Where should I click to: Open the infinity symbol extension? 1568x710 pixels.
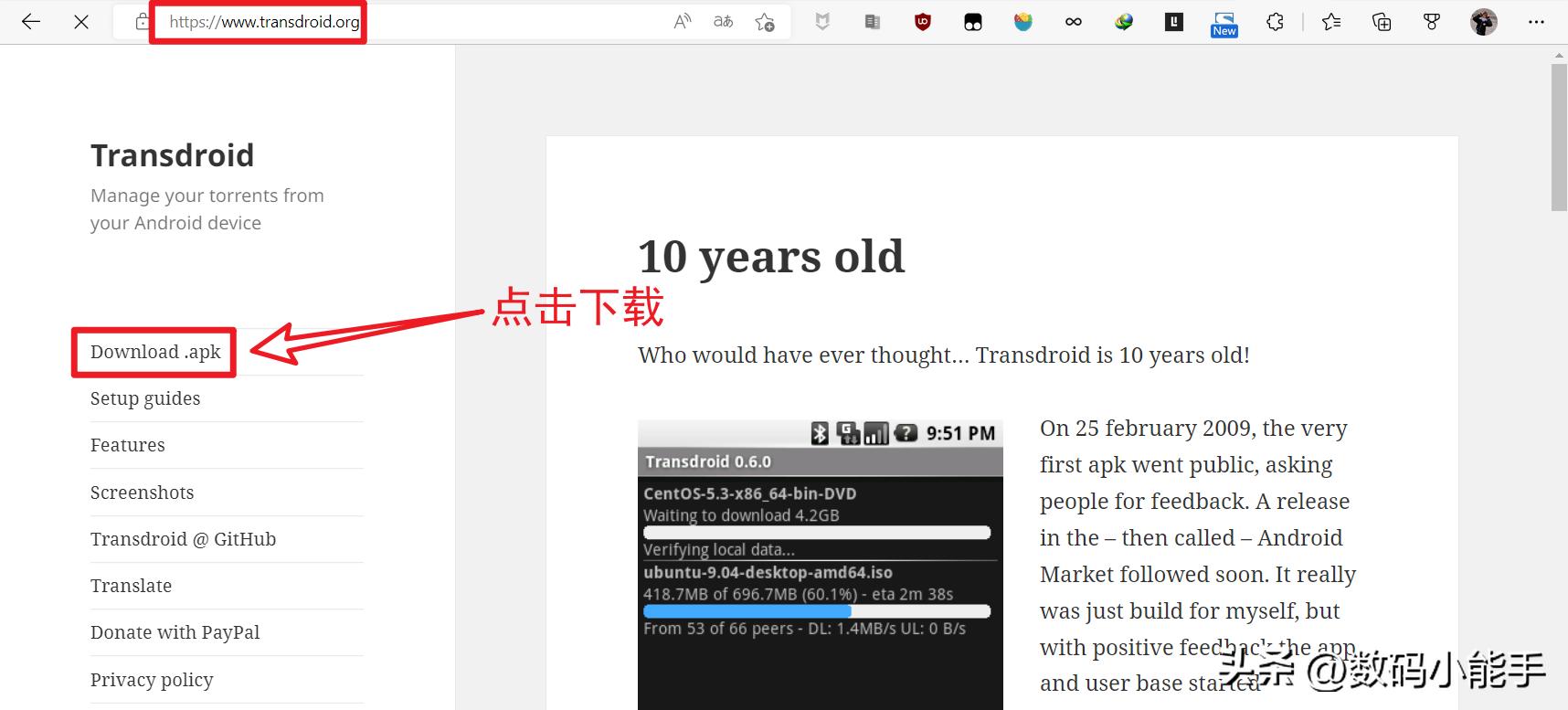click(x=1074, y=22)
